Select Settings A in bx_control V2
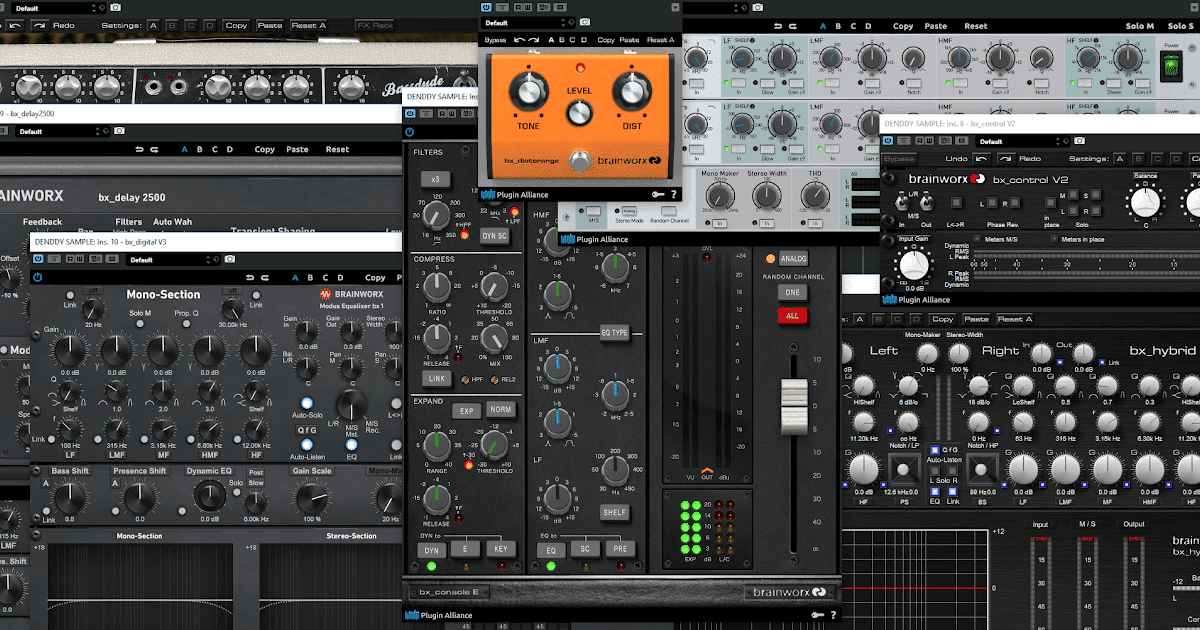1200x630 pixels. click(x=1119, y=159)
